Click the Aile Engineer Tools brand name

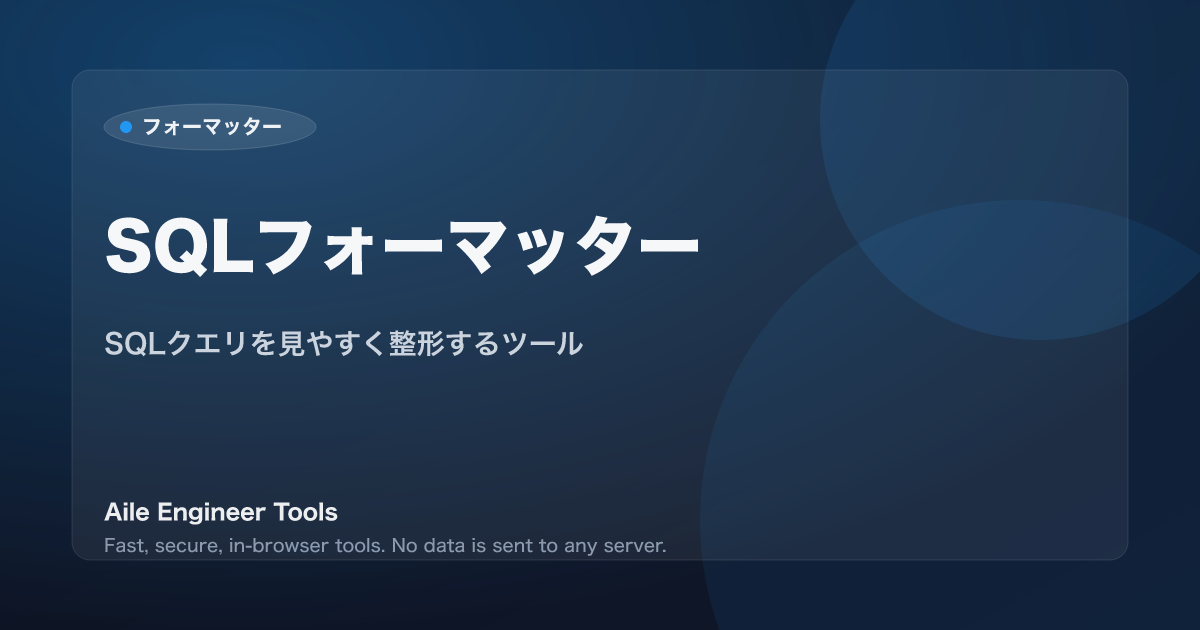pyautogui.click(x=221, y=513)
